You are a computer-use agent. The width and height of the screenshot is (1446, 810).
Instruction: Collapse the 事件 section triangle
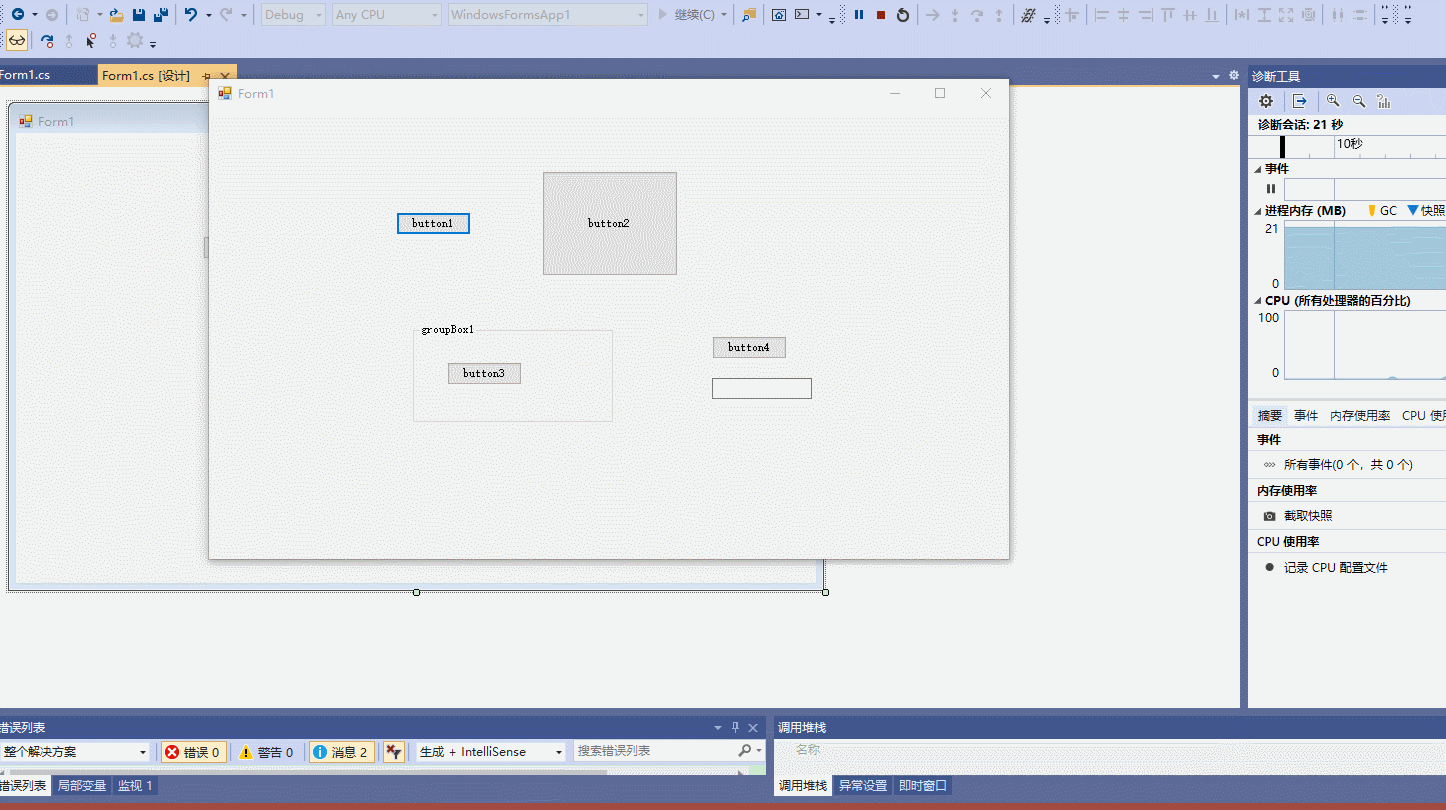tap(1258, 169)
